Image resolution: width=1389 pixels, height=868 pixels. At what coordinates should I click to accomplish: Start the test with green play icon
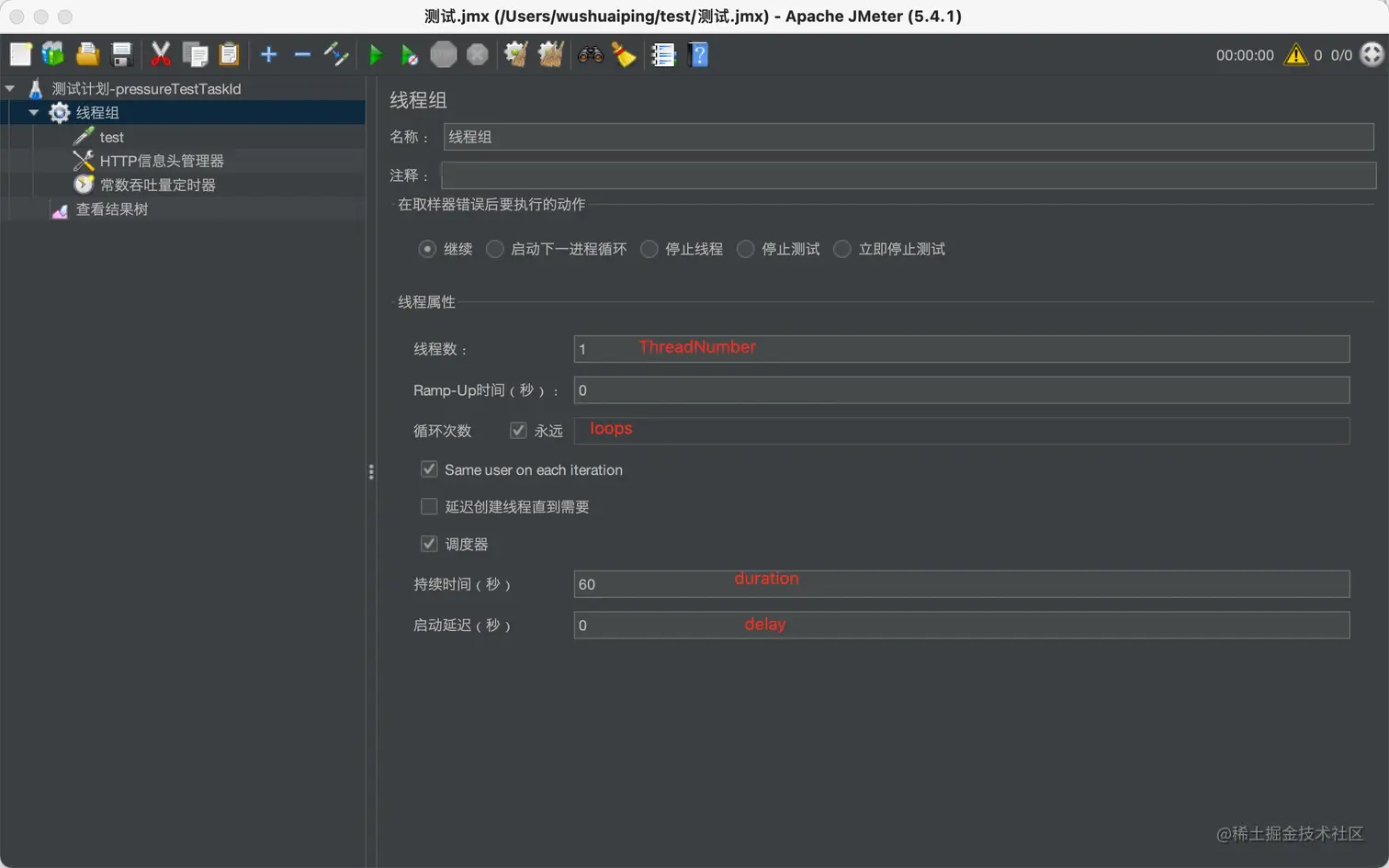376,55
